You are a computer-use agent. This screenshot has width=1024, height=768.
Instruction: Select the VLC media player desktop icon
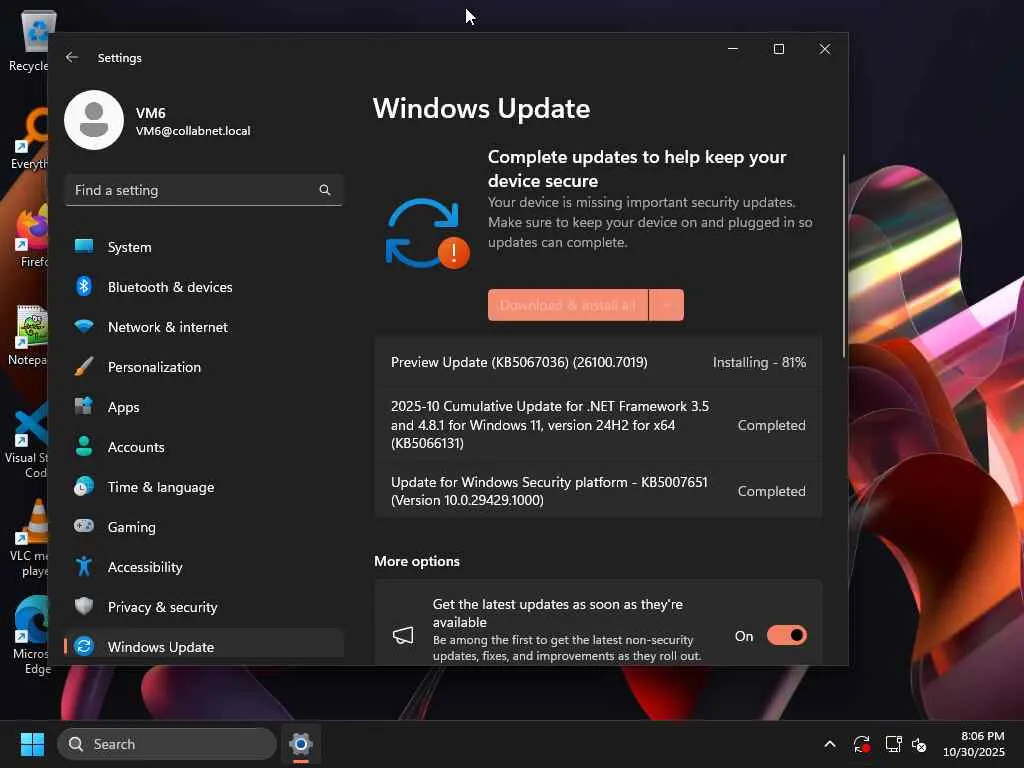pos(29,538)
